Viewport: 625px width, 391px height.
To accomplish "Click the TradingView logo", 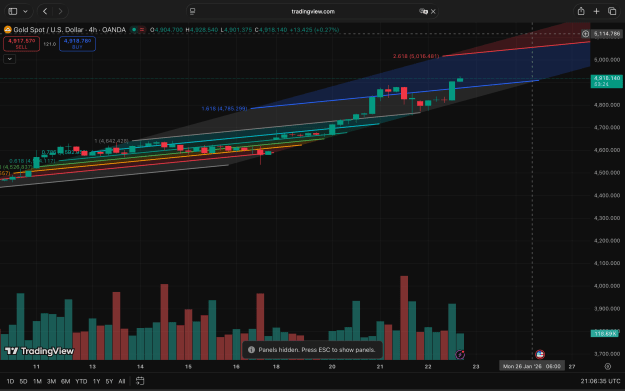I will point(39,351).
